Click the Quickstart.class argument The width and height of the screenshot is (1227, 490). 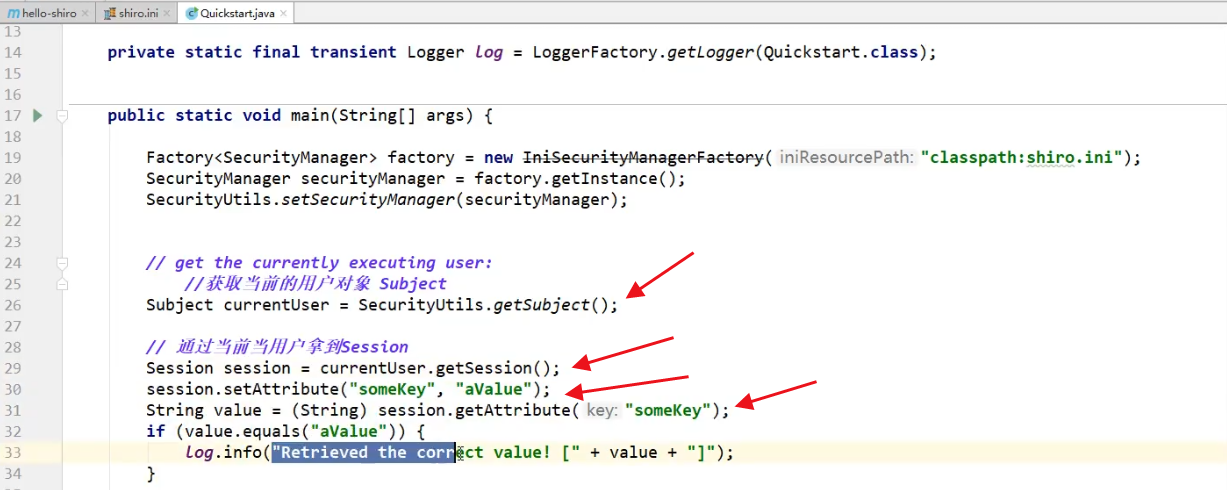click(x=840, y=52)
